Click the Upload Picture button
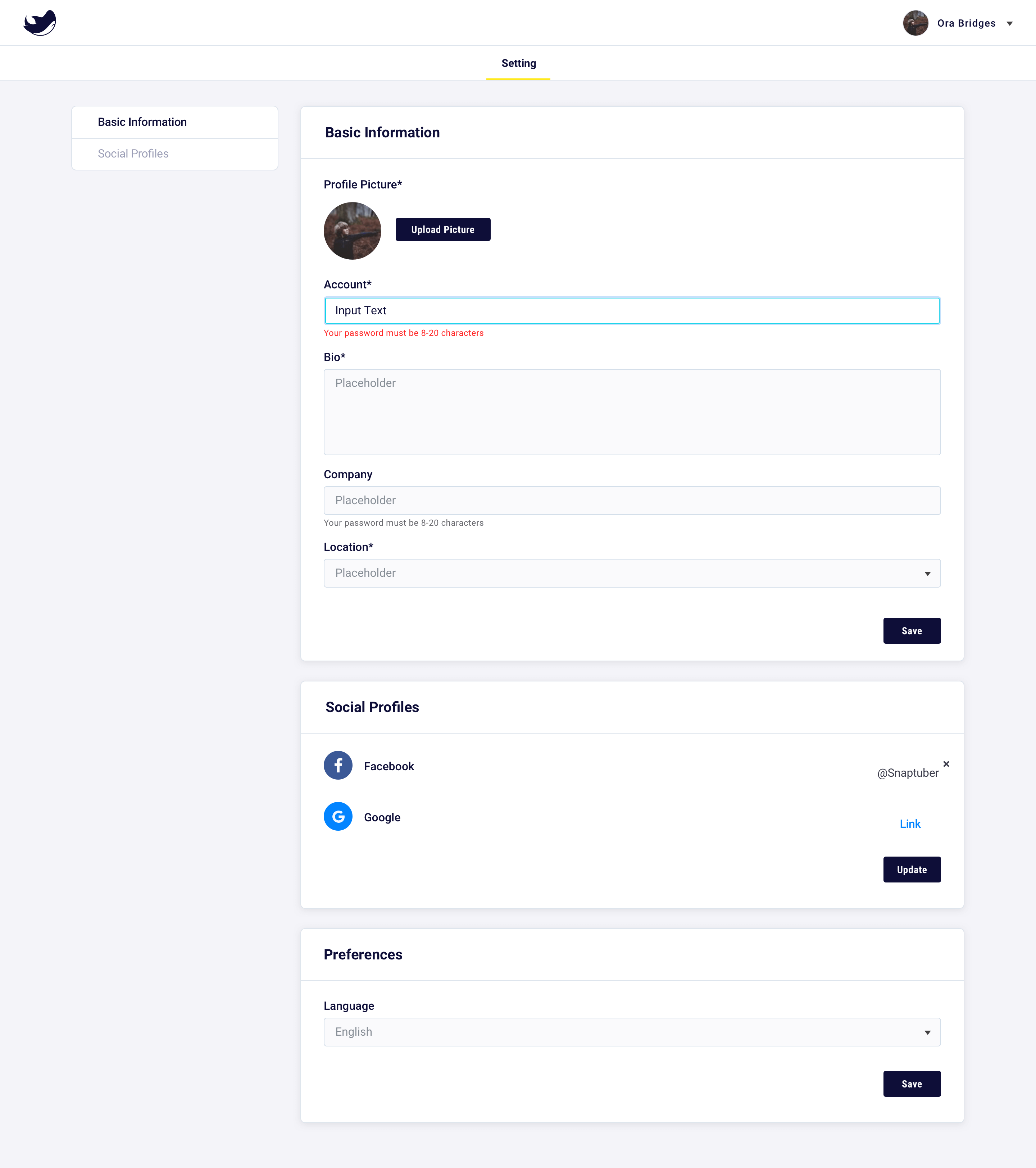This screenshot has height=1168, width=1036. click(x=443, y=230)
